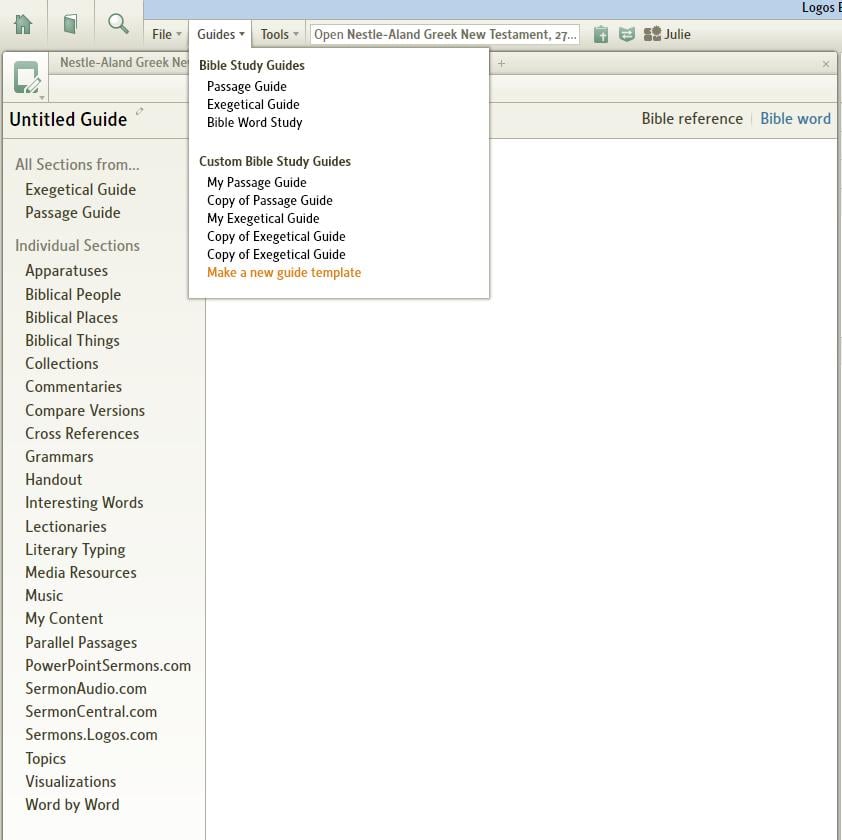This screenshot has width=842, height=840.
Task: Add the Sermons.Logos.com section
Action: point(91,735)
